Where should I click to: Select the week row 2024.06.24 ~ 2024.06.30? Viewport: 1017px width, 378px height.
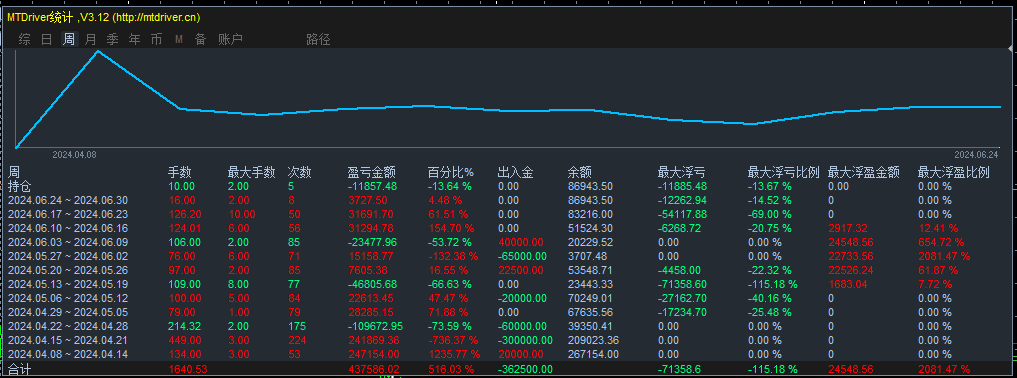point(68,200)
